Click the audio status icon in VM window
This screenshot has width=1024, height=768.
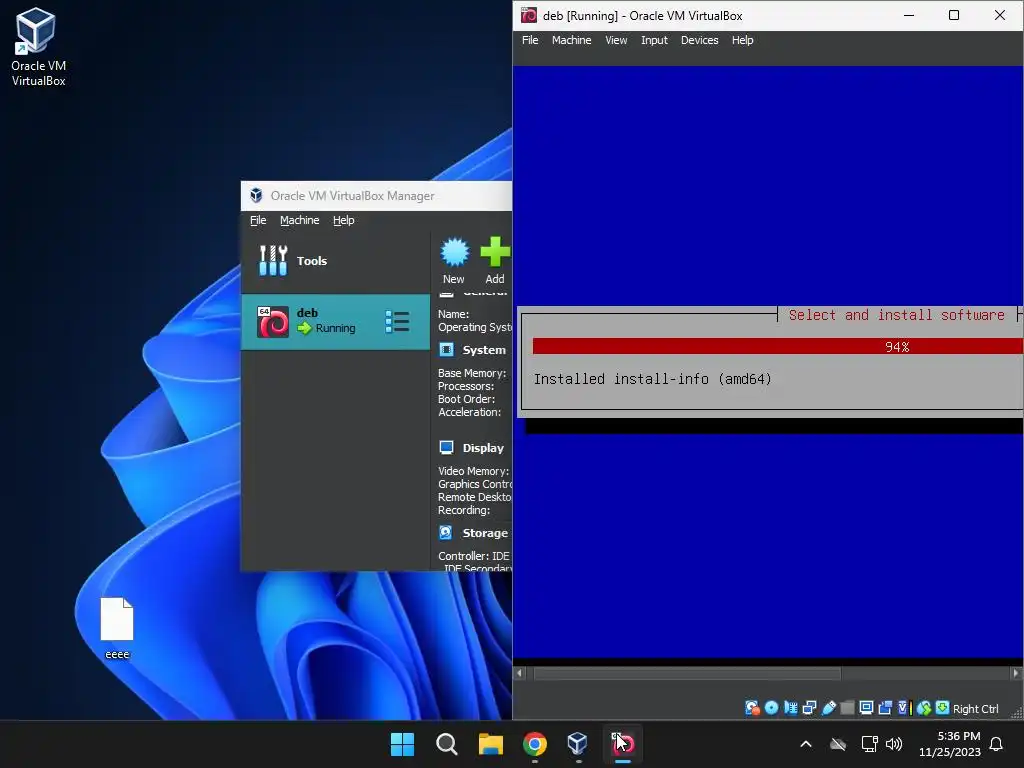point(791,708)
